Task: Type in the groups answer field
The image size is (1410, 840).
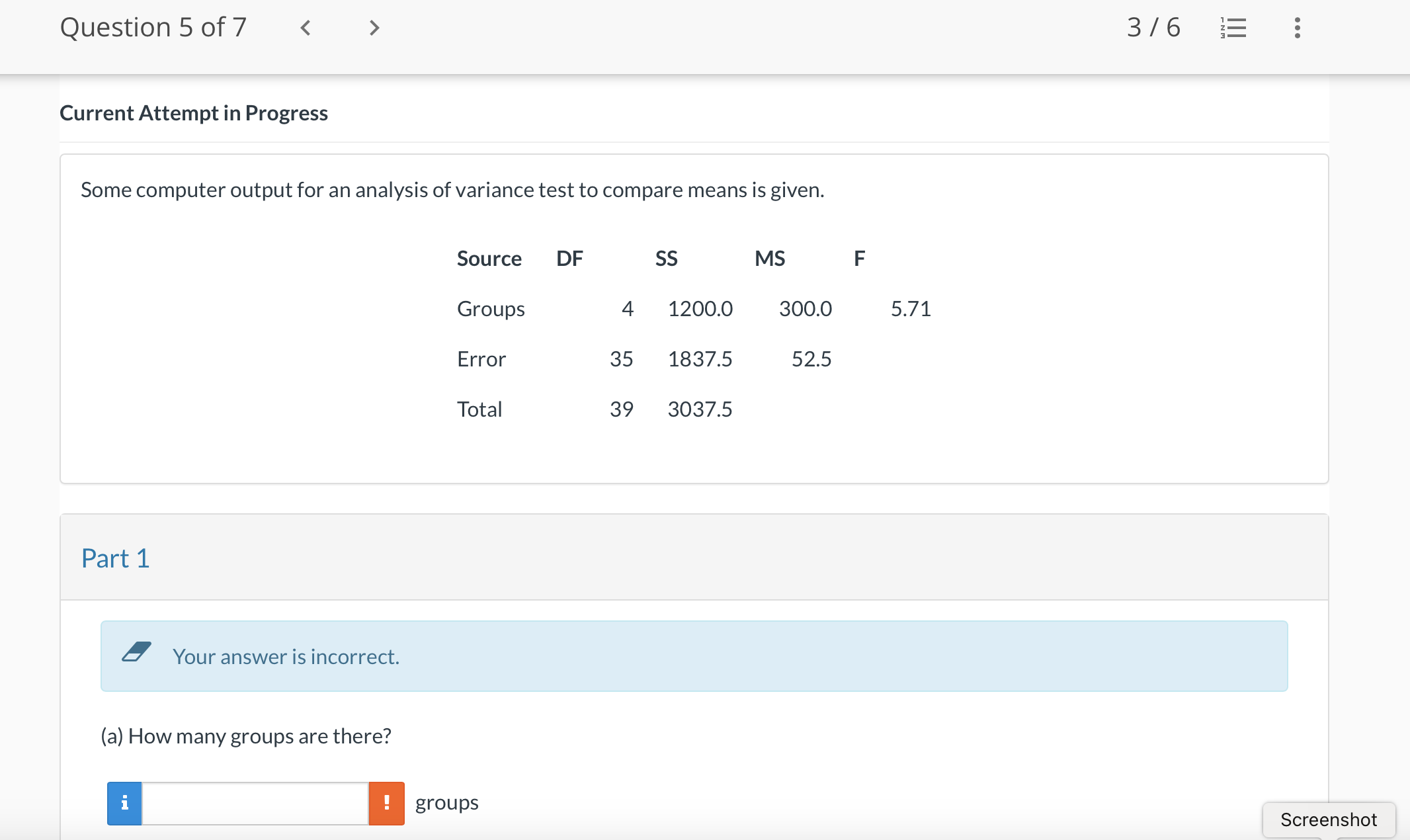Action: pos(255,803)
